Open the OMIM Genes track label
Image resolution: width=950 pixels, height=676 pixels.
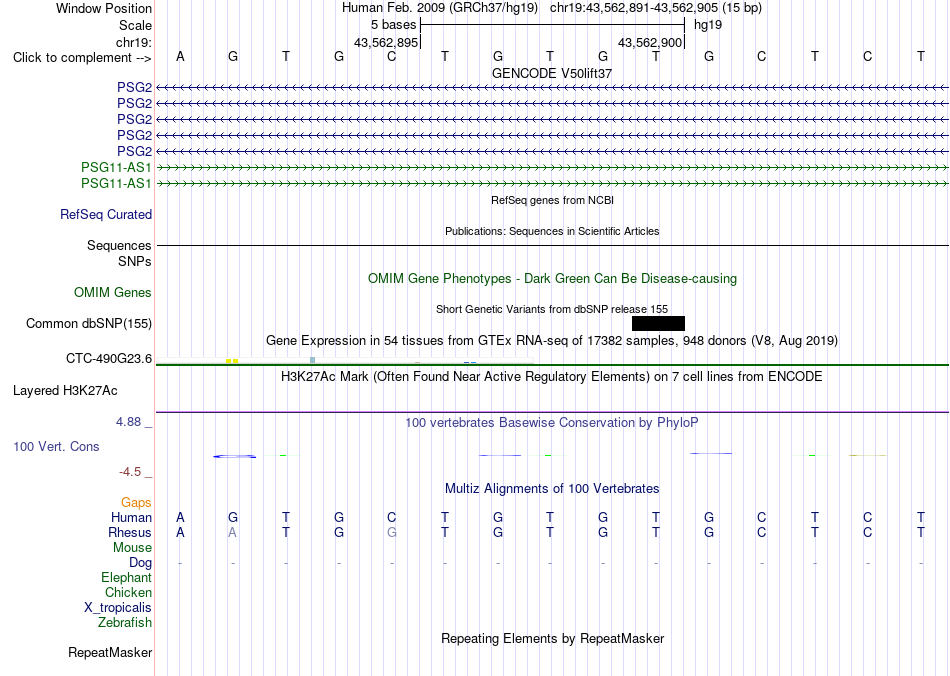(x=113, y=293)
